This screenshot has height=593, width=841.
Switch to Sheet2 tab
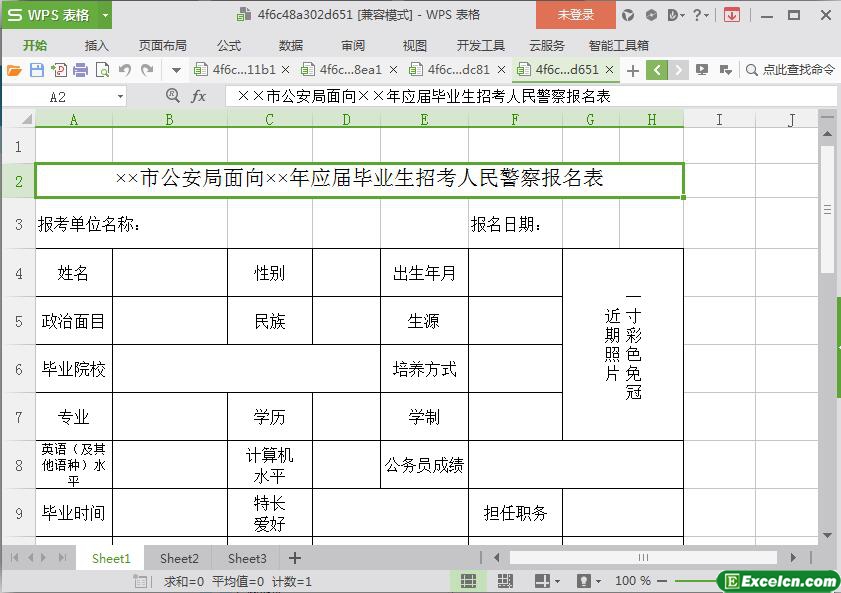click(179, 558)
